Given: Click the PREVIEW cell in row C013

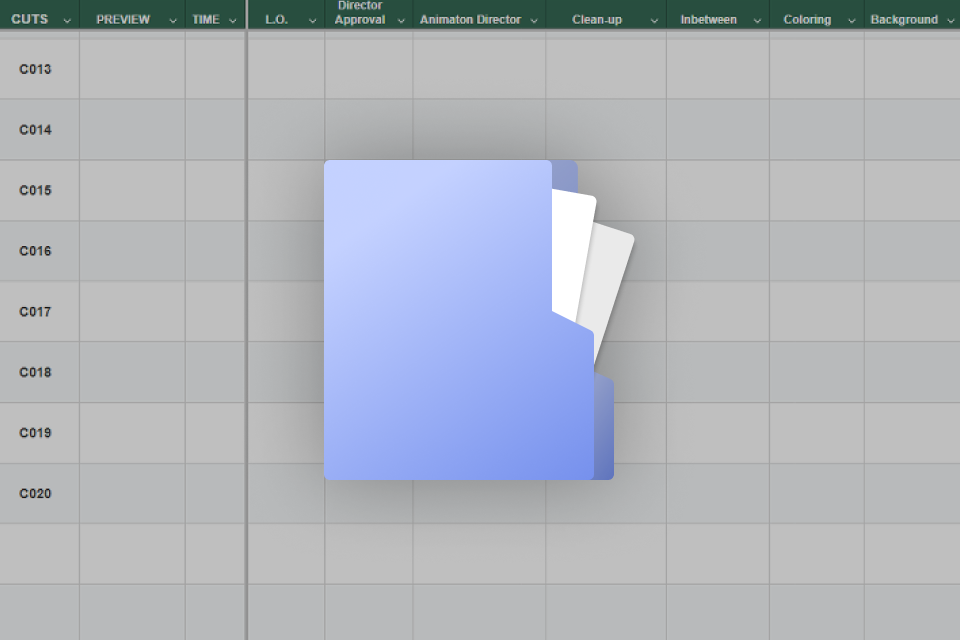Looking at the screenshot, I should tap(132, 69).
